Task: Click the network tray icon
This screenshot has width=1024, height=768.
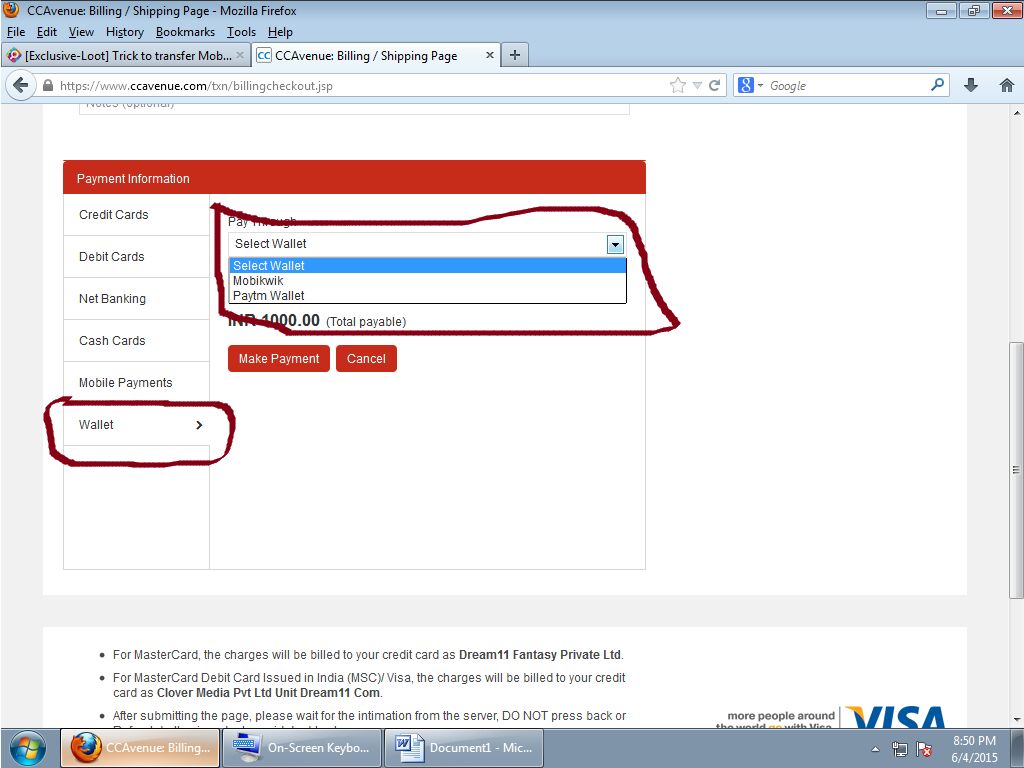Action: pyautogui.click(x=900, y=749)
